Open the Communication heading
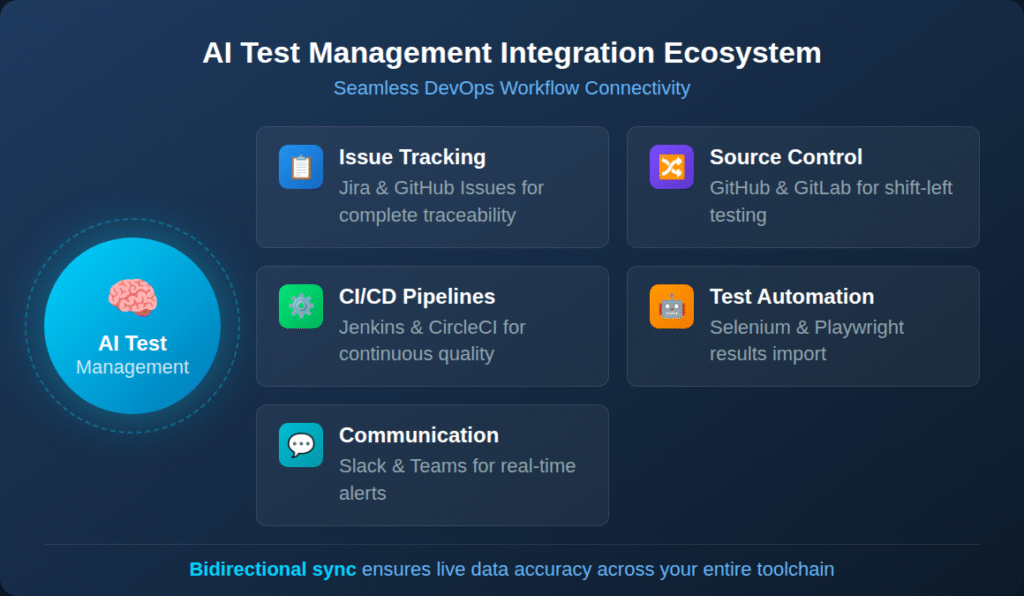This screenshot has width=1024, height=596. click(x=418, y=435)
